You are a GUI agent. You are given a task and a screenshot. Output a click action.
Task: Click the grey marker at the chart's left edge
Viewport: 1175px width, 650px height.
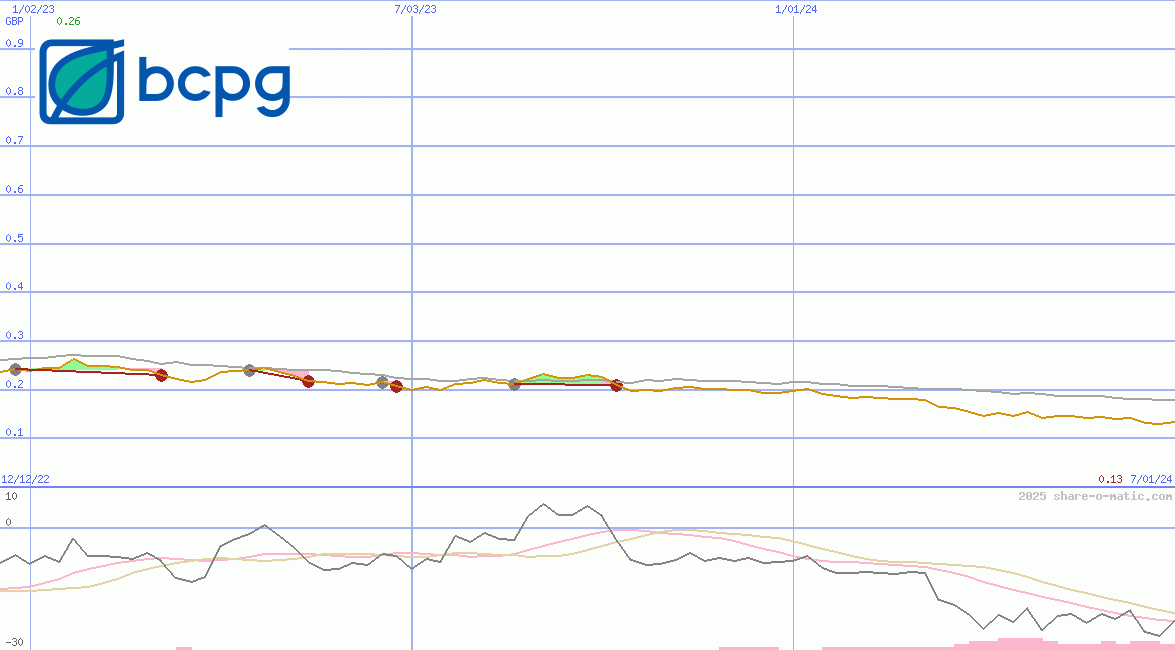tap(14, 370)
